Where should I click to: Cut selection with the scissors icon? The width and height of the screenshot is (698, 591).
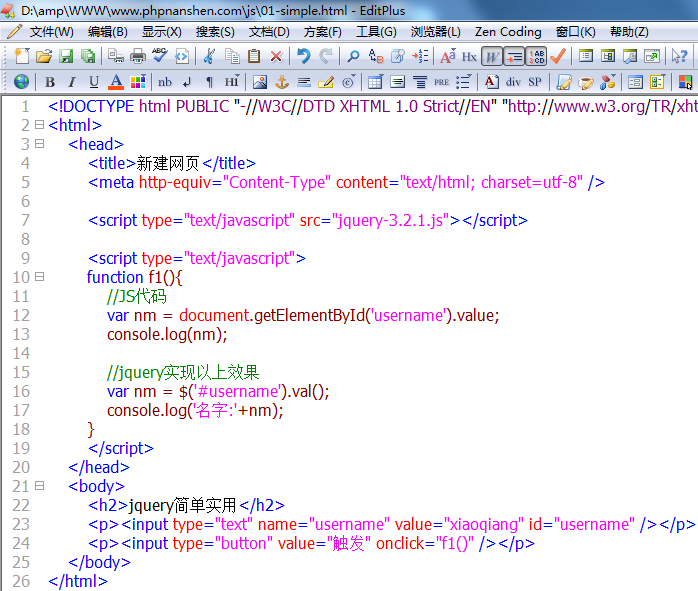[x=209, y=57]
